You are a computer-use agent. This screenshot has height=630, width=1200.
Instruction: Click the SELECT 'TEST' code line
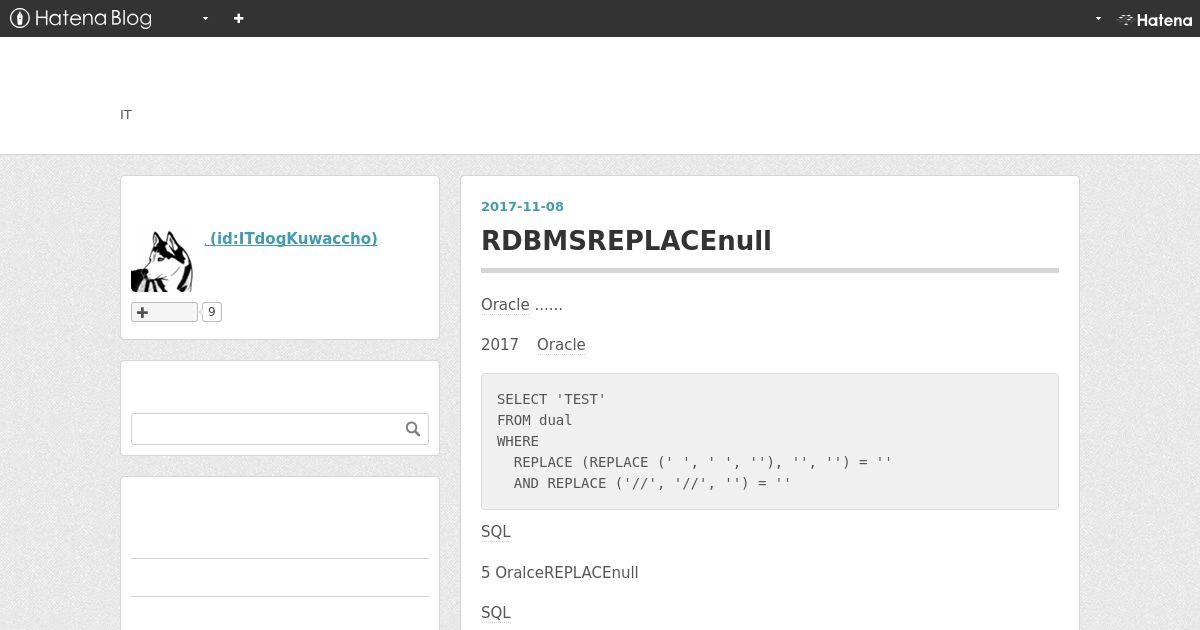tap(551, 399)
